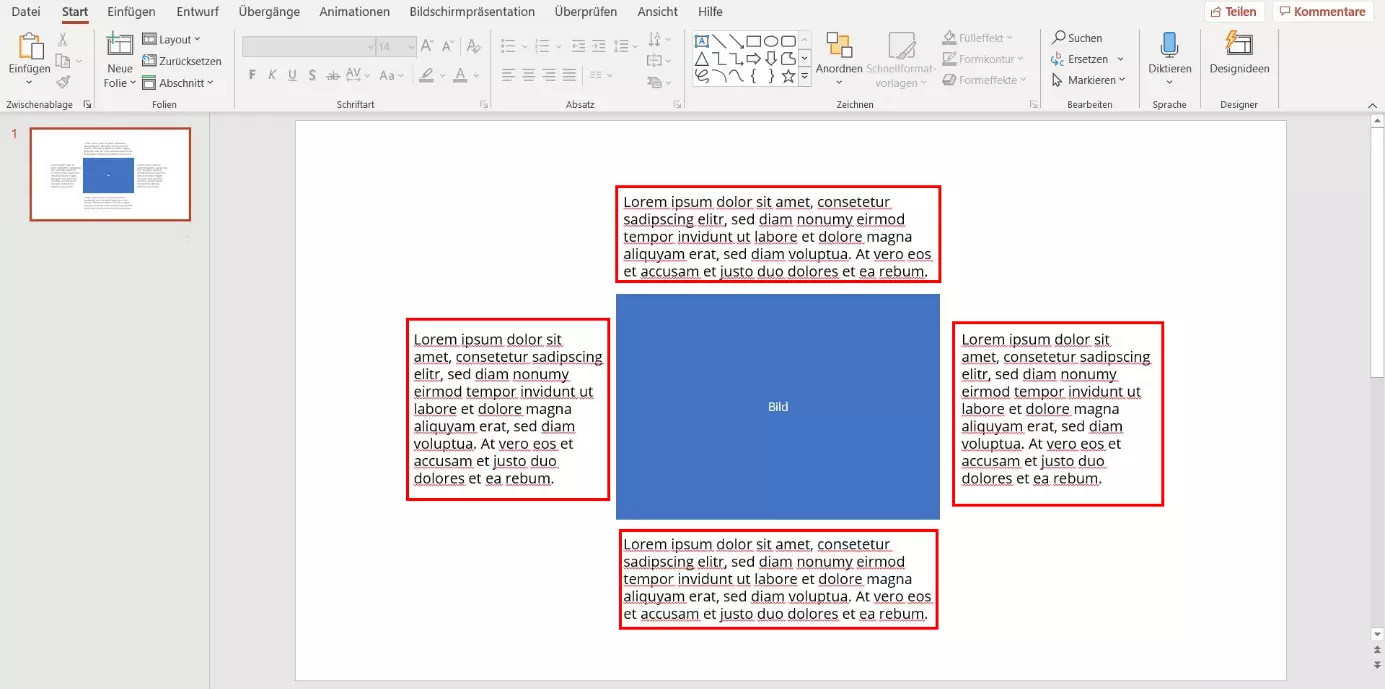Image resolution: width=1385 pixels, height=689 pixels.
Task: Switch to the Entwurf tab
Action: point(197,12)
